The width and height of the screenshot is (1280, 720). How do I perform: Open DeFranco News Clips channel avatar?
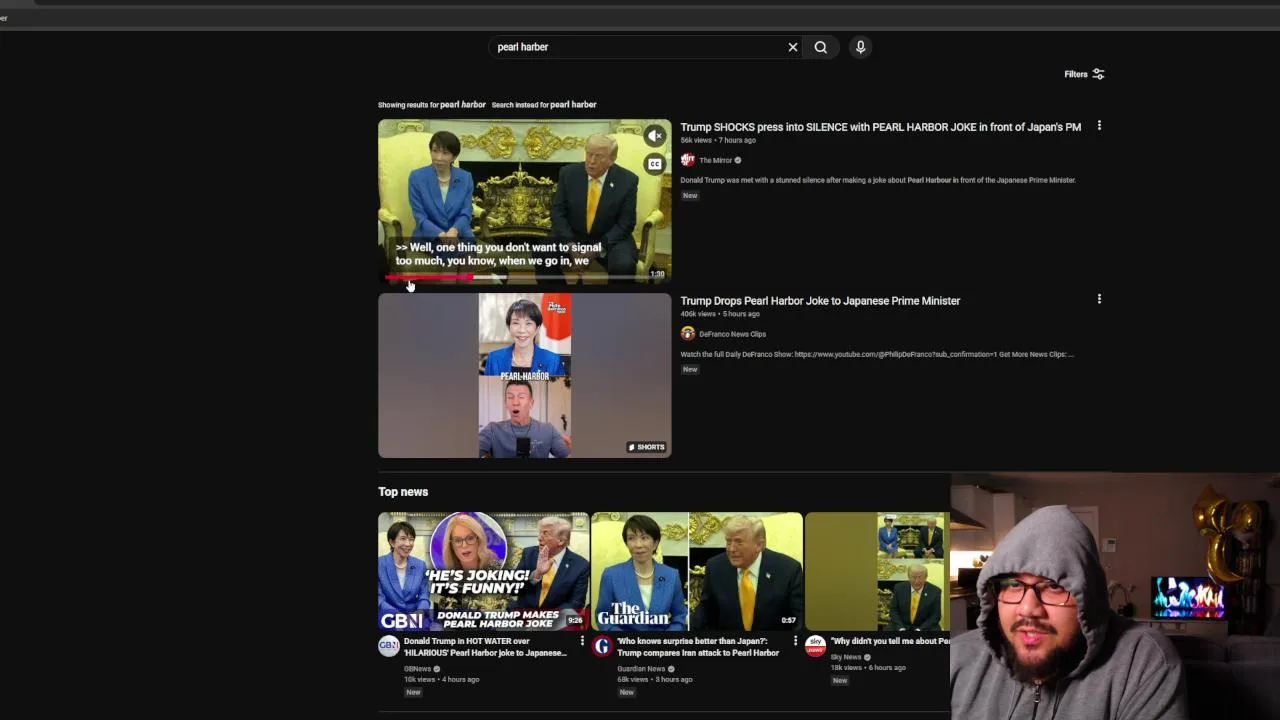(x=688, y=334)
